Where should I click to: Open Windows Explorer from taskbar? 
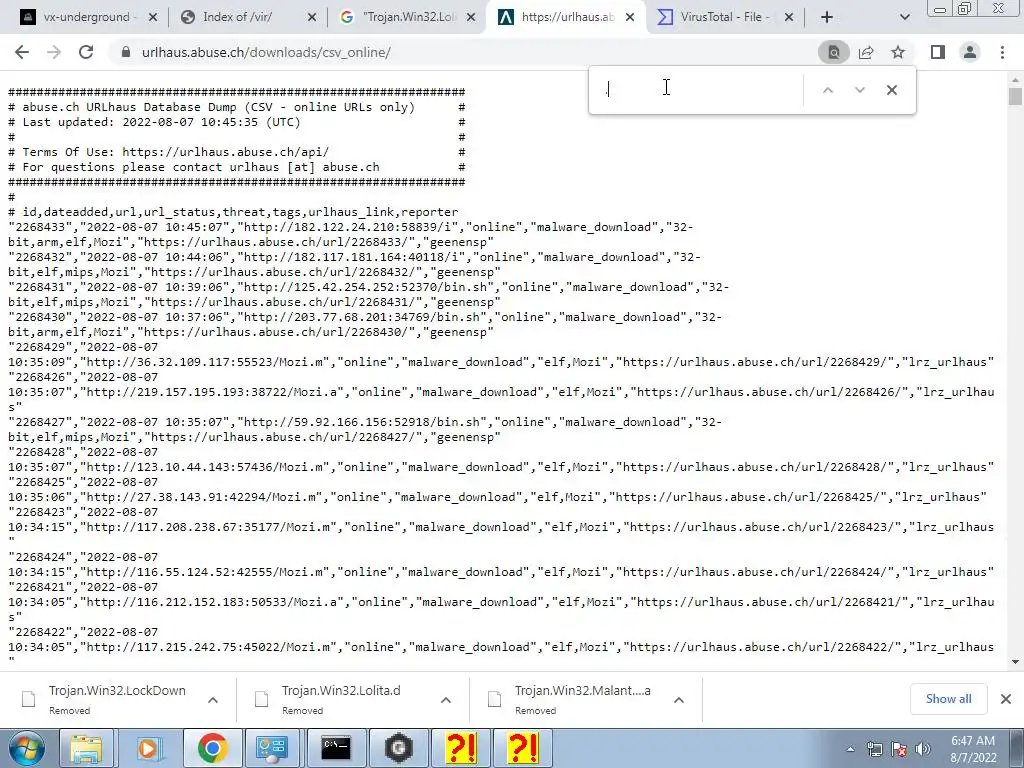(86, 748)
